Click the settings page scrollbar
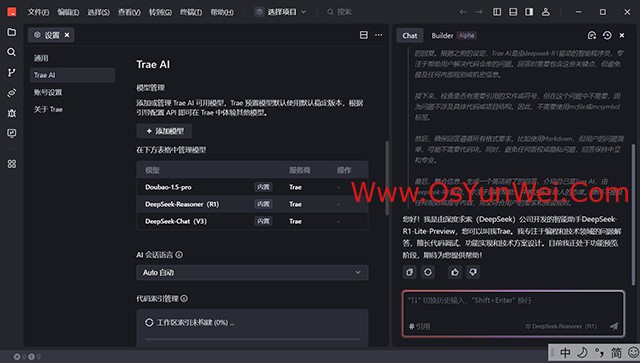640x363 pixels. [x=387, y=178]
